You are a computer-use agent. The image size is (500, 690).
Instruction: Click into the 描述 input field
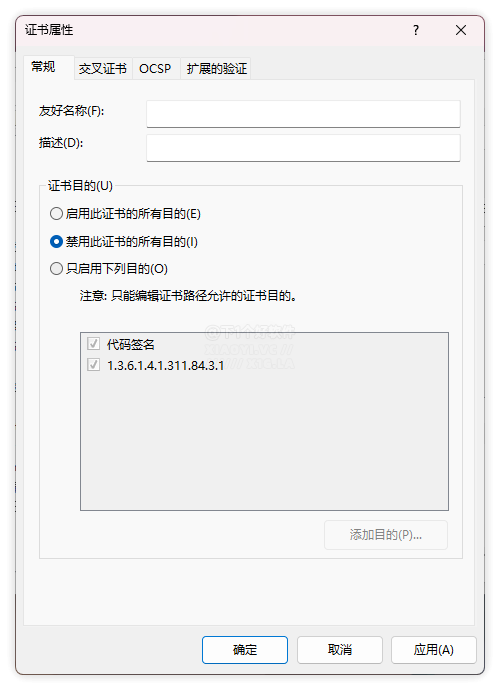[303, 148]
